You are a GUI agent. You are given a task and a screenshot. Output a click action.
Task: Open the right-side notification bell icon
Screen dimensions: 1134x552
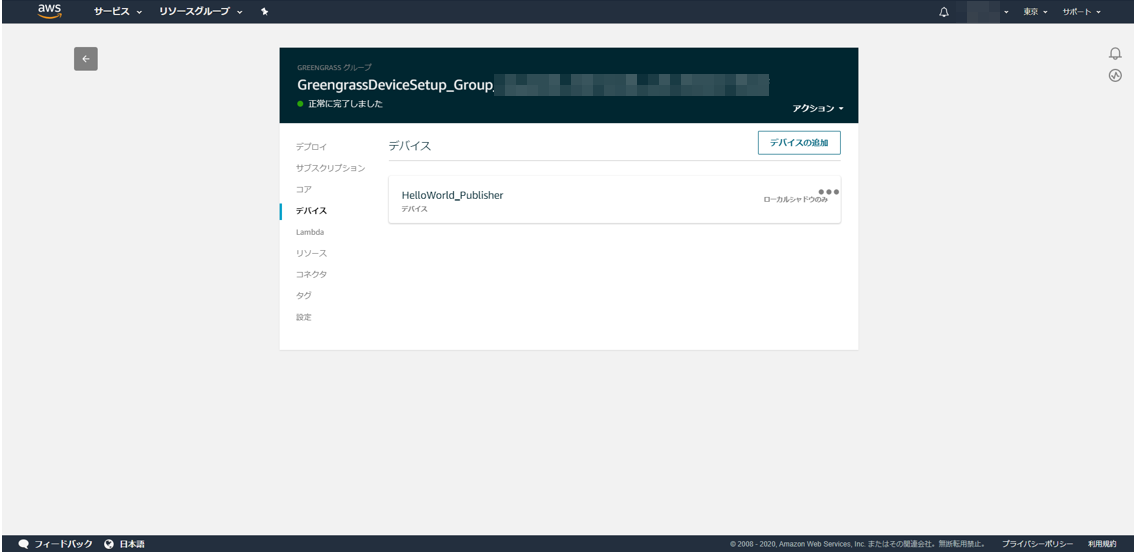(x=1115, y=54)
